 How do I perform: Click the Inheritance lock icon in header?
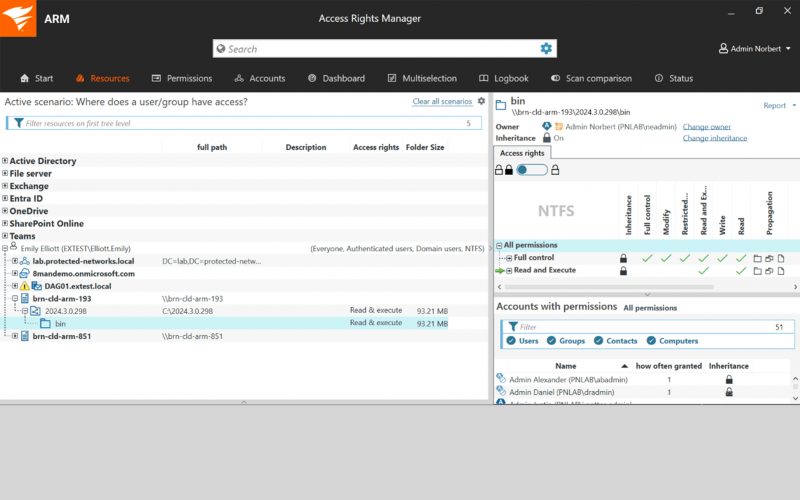(547, 138)
